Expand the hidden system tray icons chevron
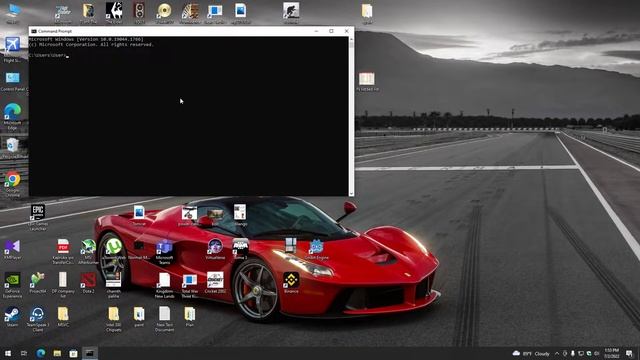Viewport: 640px width, 360px height. click(x=557, y=353)
